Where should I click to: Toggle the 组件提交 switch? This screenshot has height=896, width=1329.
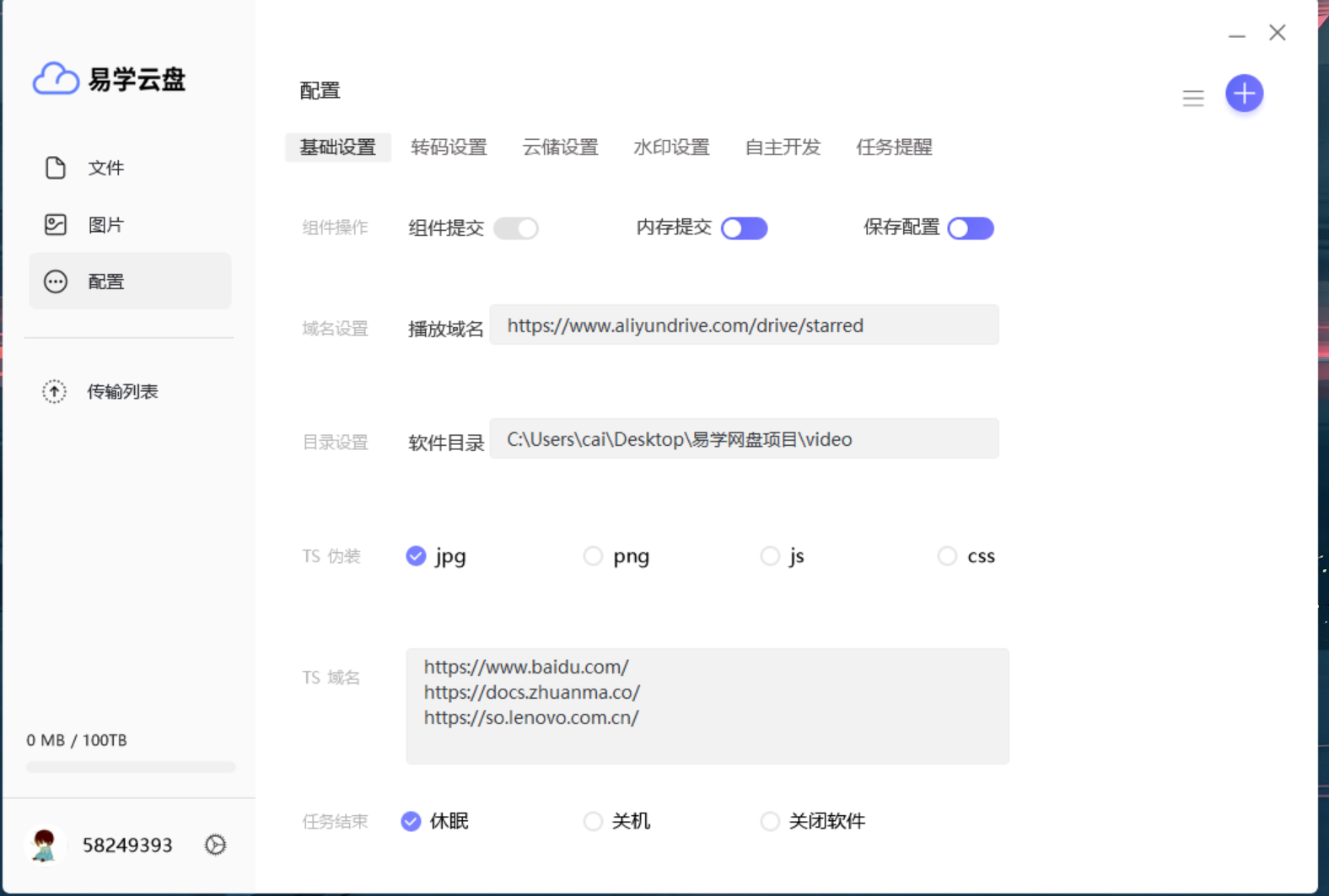click(516, 228)
